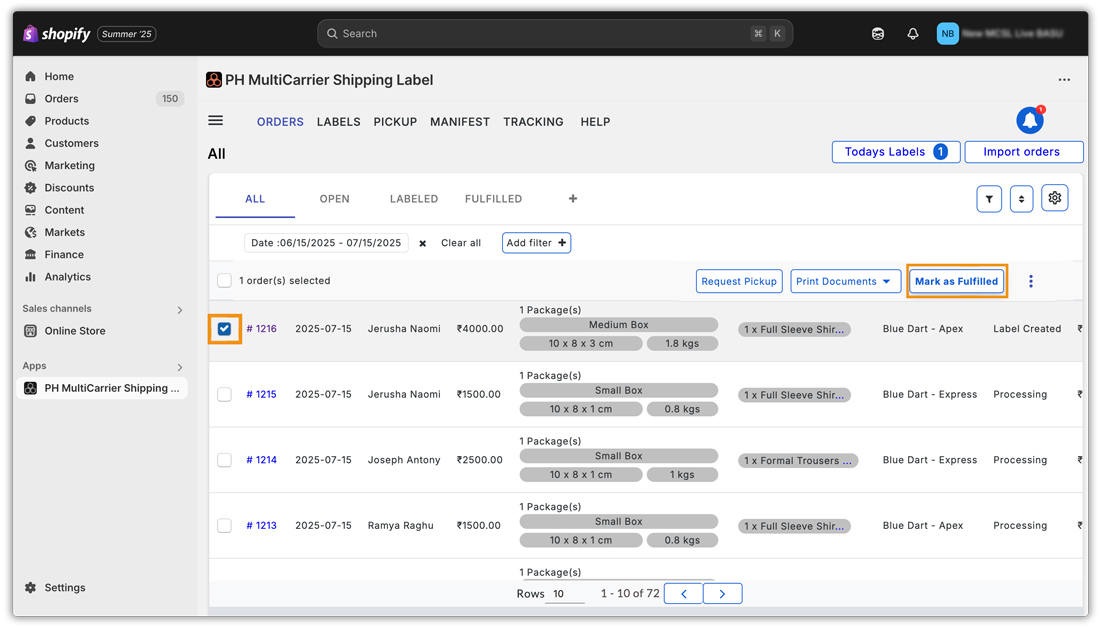Screen dimensions: 1100x628
Task: Open the table settings gear icon
Action: click(x=1054, y=199)
